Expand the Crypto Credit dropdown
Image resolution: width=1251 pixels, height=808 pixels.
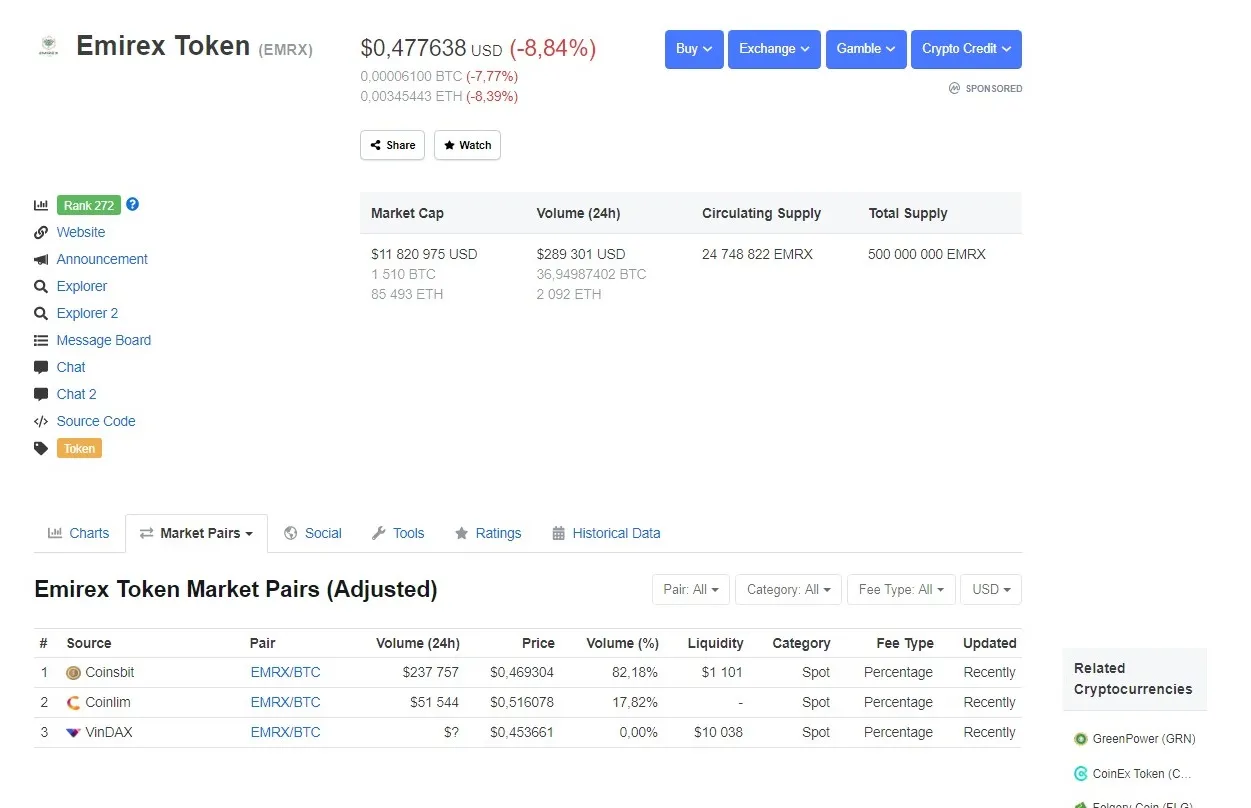pyautogui.click(x=966, y=49)
